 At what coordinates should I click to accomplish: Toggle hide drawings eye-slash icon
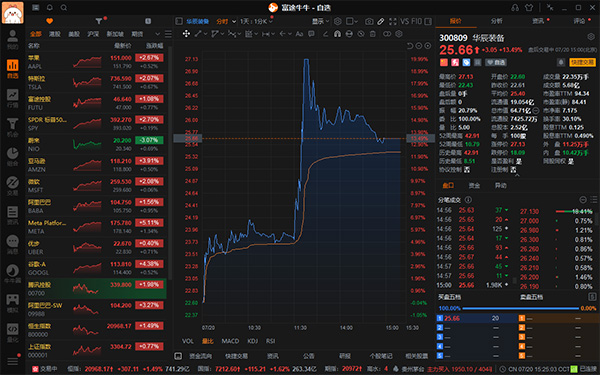pos(361,34)
